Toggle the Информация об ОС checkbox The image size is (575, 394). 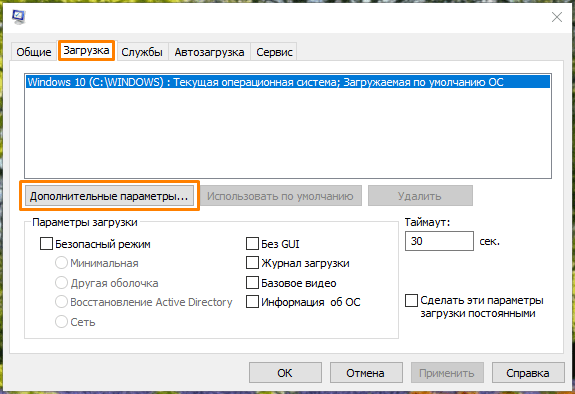point(252,302)
